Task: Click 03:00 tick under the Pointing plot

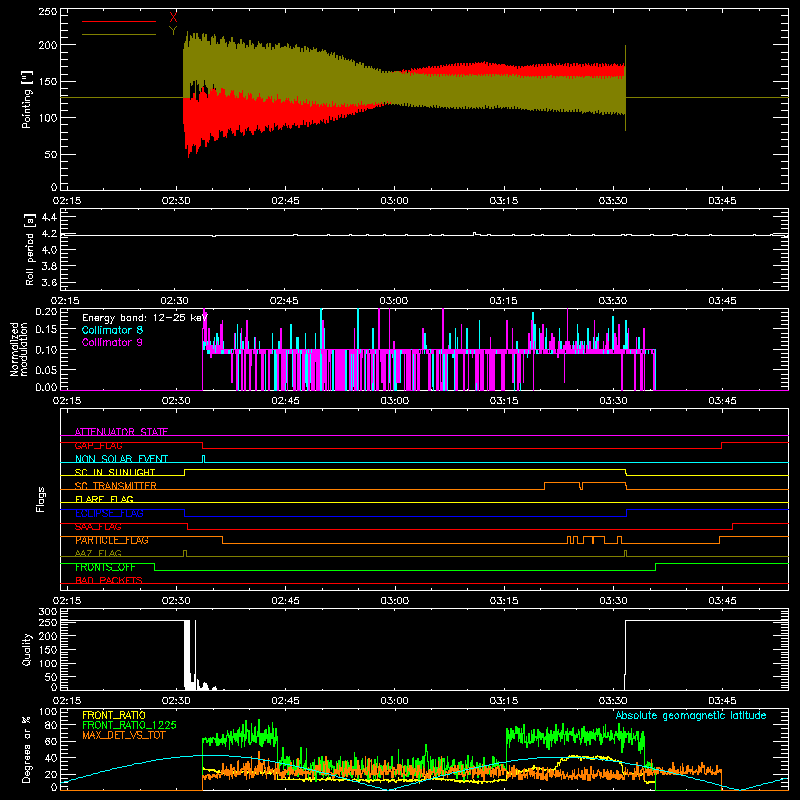Action: coord(394,201)
